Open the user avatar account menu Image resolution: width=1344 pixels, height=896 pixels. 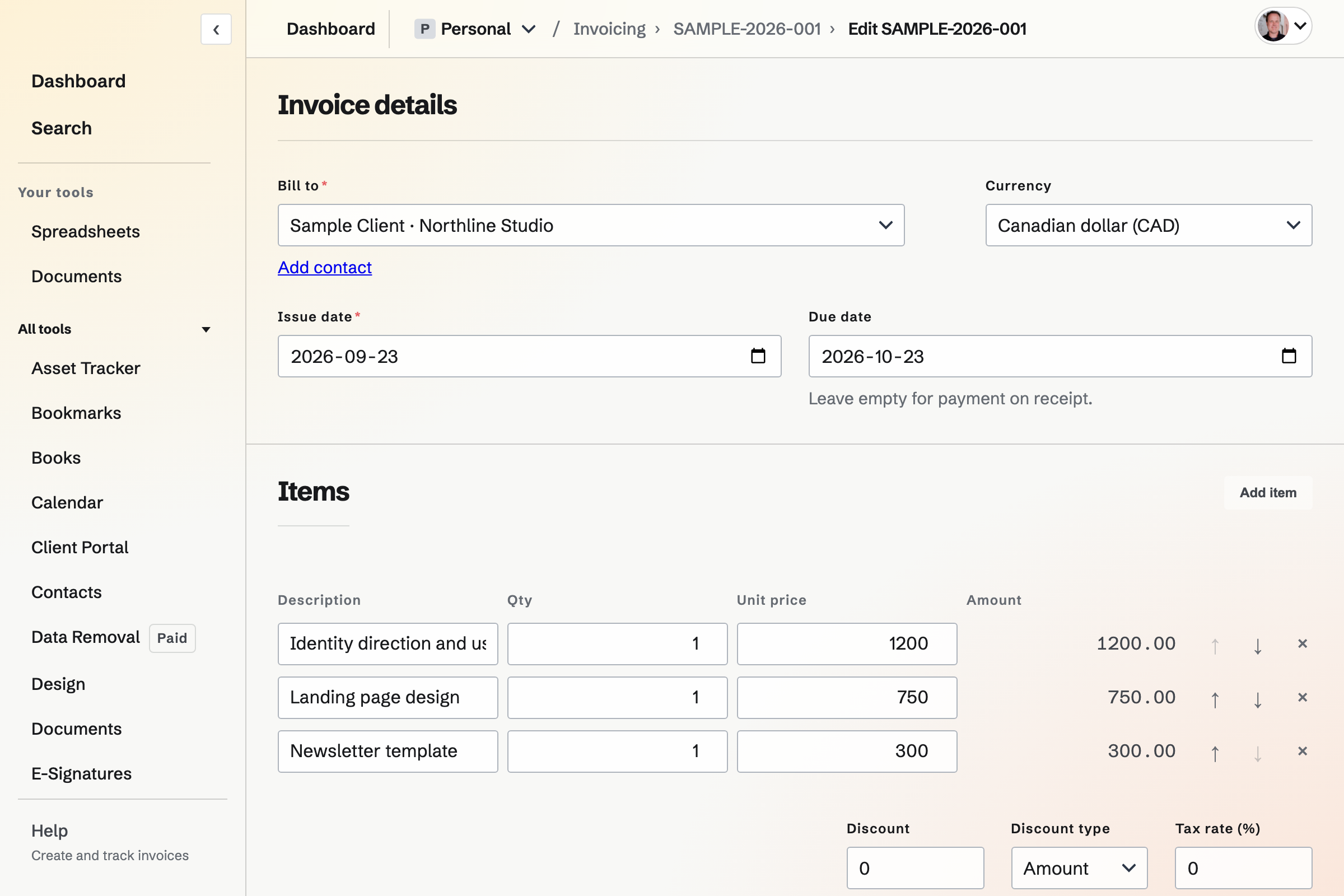pos(1283,26)
